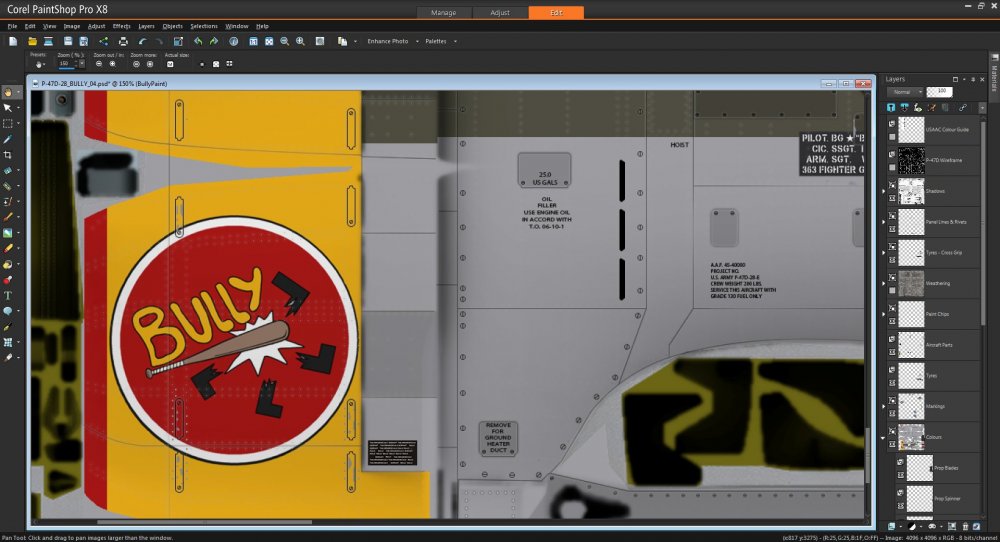
Task: Open the Selections menu
Action: pos(204,26)
